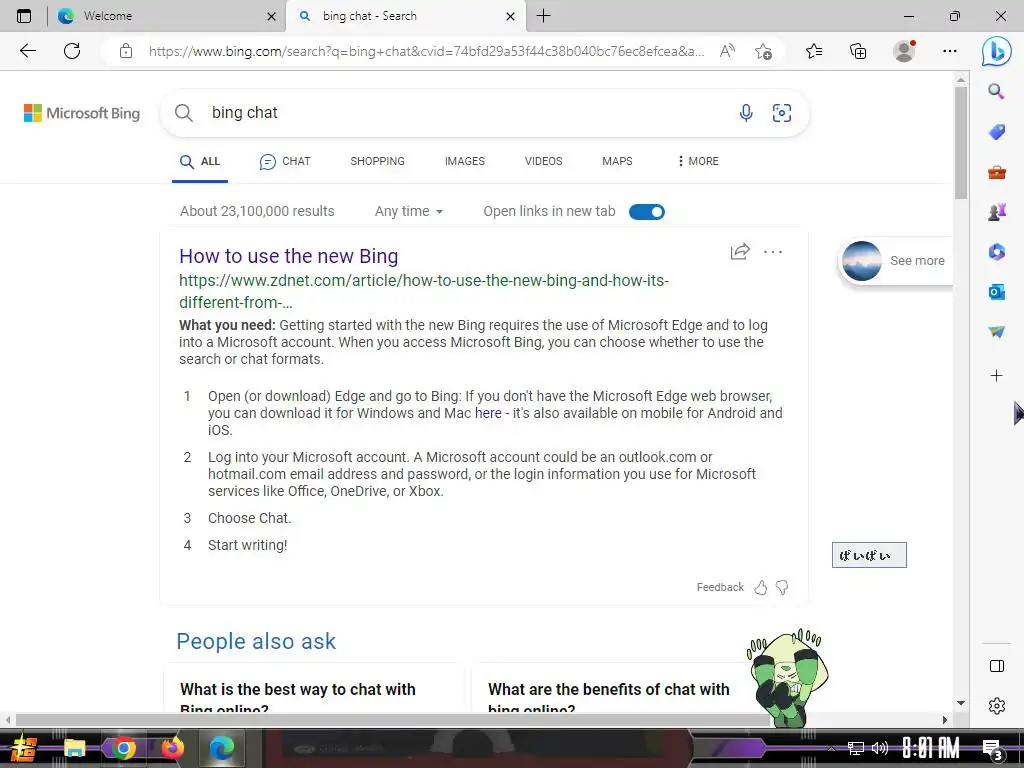This screenshot has width=1024, height=768.
Task: Click the address bar URL
Action: [426, 51]
